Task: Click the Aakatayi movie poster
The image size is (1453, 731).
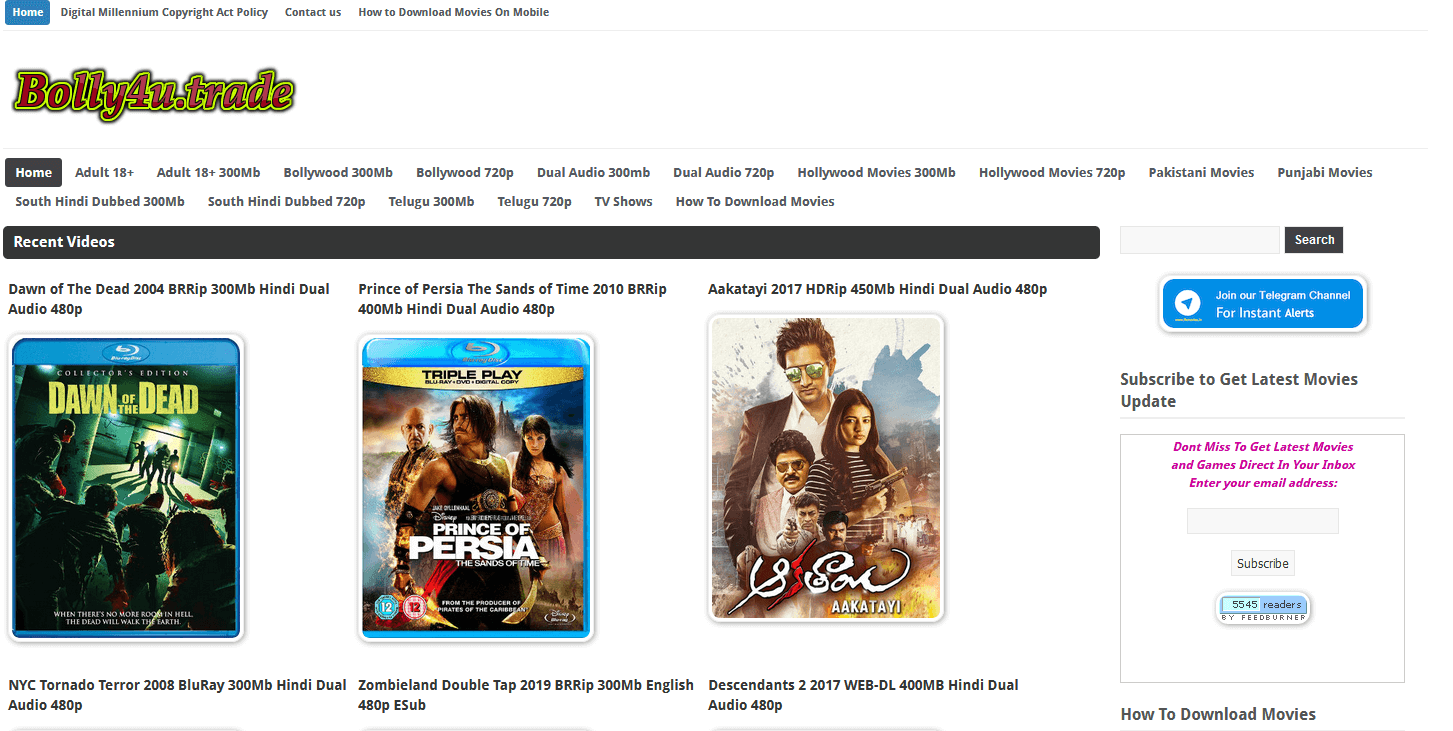Action: tap(826, 468)
